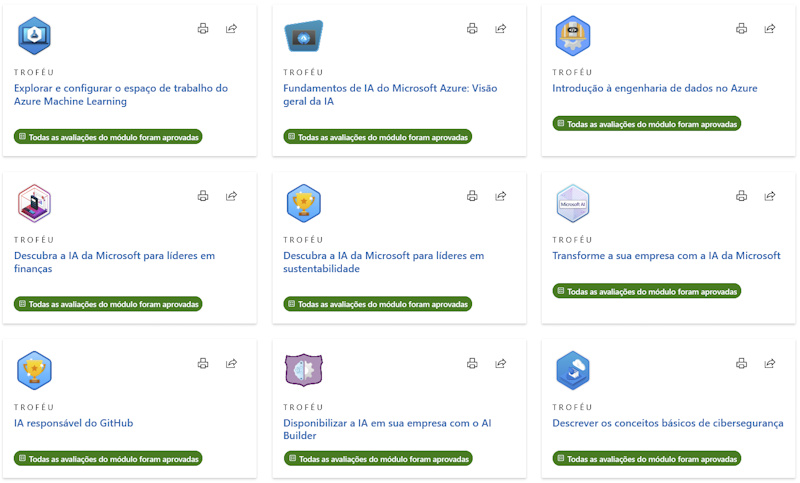The height and width of the screenshot is (483, 800).
Task: Print the líderes em finanças trophy
Action: tap(203, 196)
